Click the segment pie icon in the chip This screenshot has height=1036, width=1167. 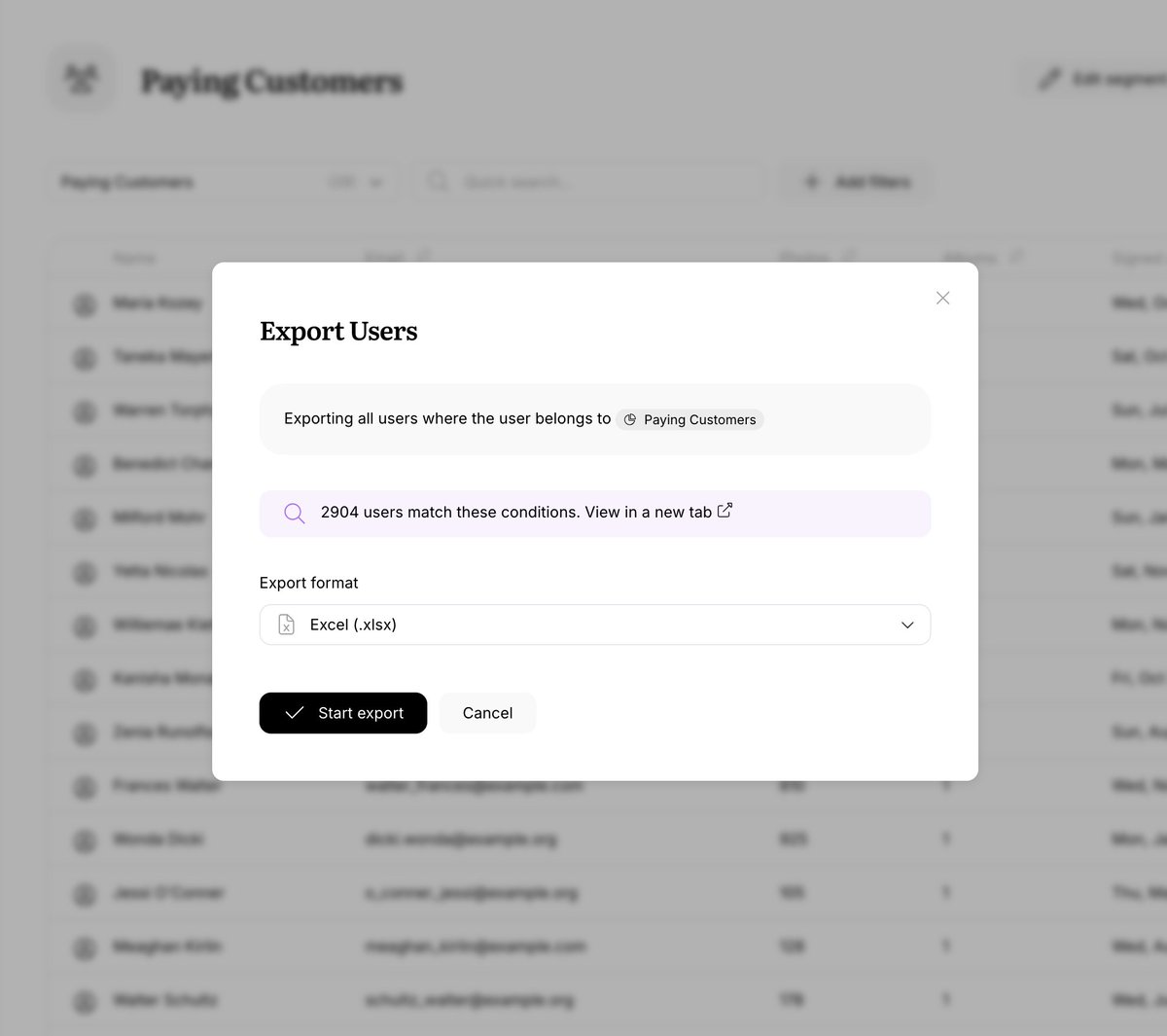pyautogui.click(x=630, y=419)
